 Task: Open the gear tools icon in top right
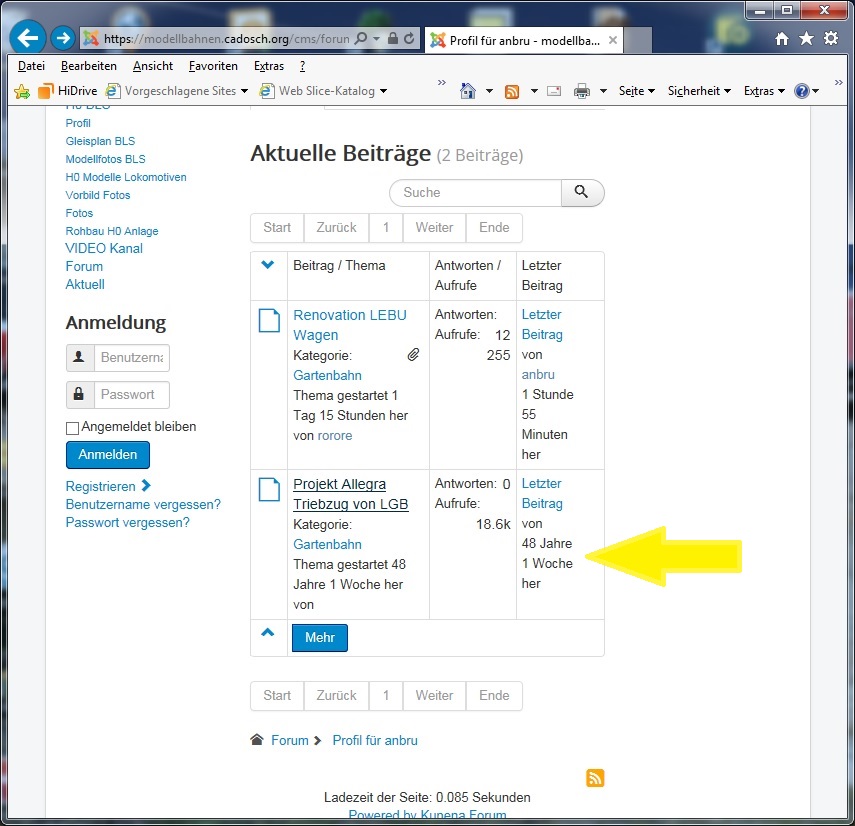click(x=829, y=39)
